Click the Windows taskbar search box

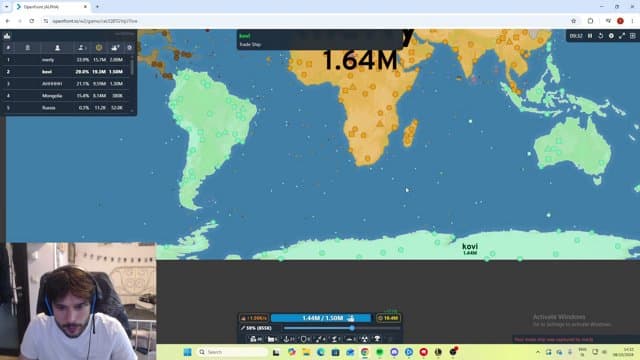pyautogui.click(x=232, y=352)
